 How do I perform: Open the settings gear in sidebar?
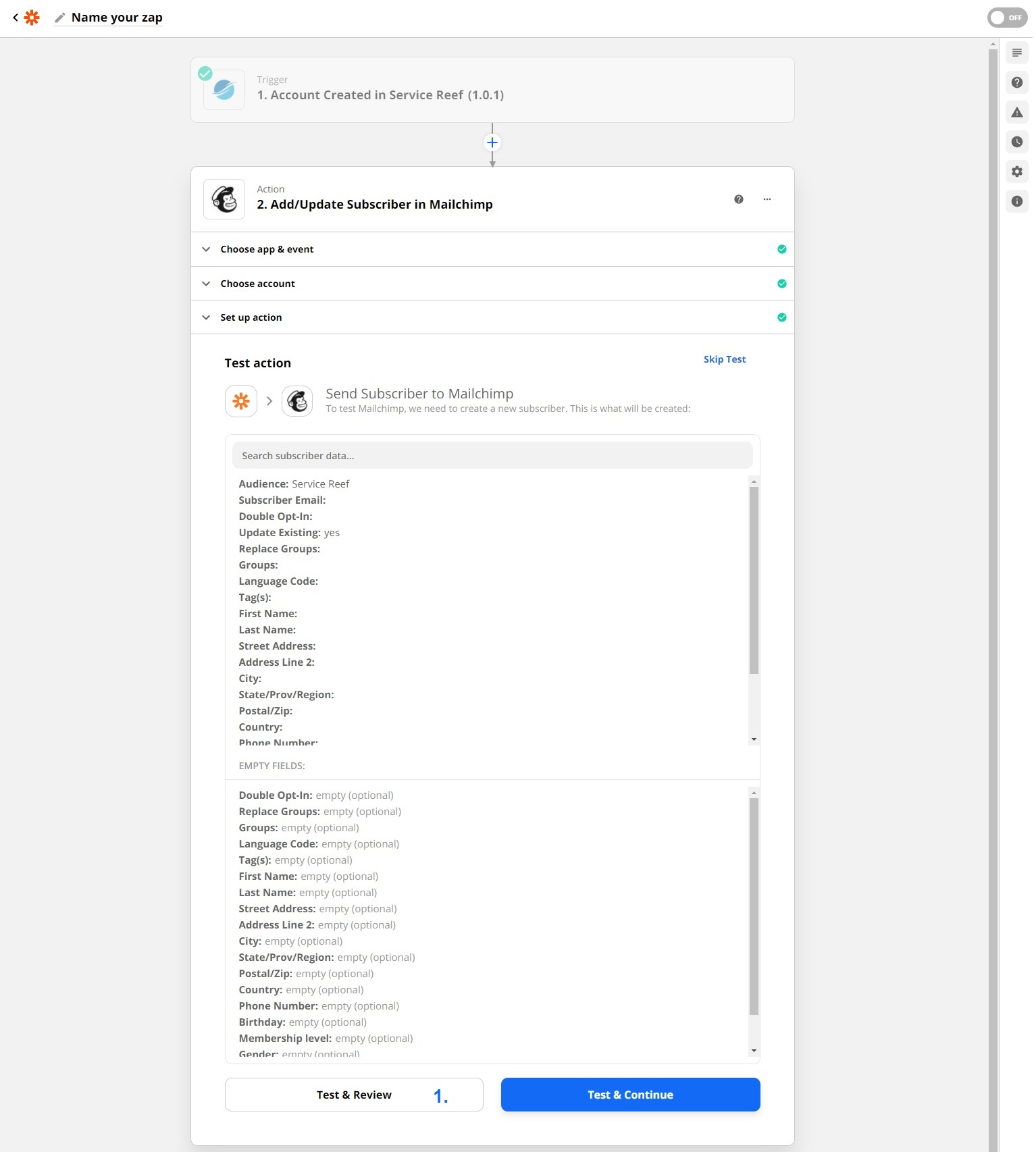pos(1017,172)
